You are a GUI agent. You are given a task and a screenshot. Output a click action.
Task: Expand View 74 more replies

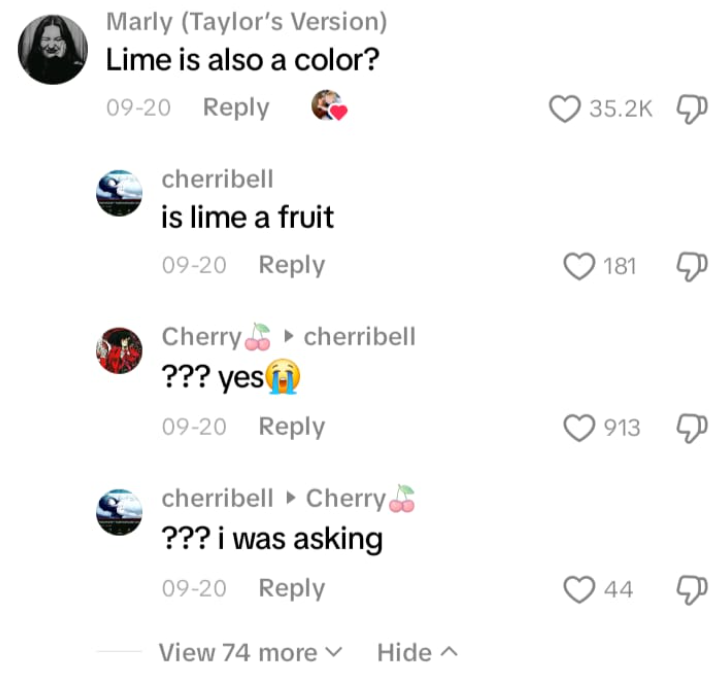click(250, 653)
